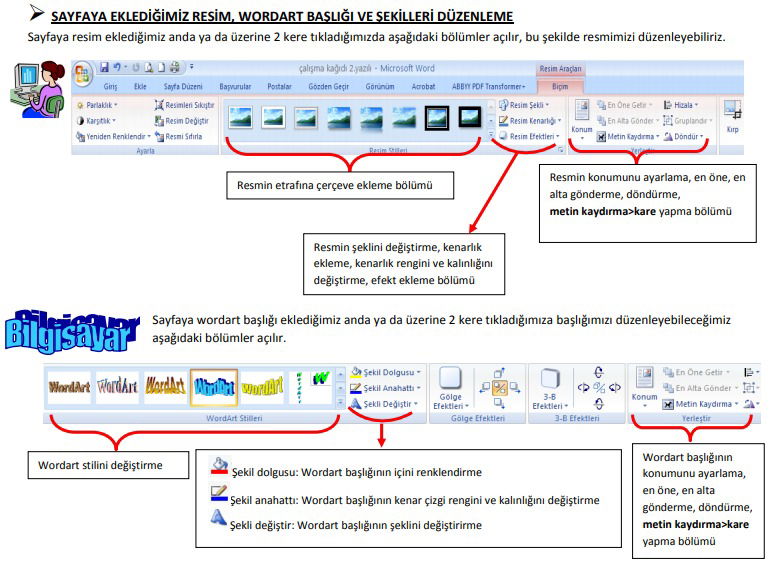Choose the highlighted blue wavy WordArt style
This screenshot has width=770, height=564.
(x=214, y=388)
